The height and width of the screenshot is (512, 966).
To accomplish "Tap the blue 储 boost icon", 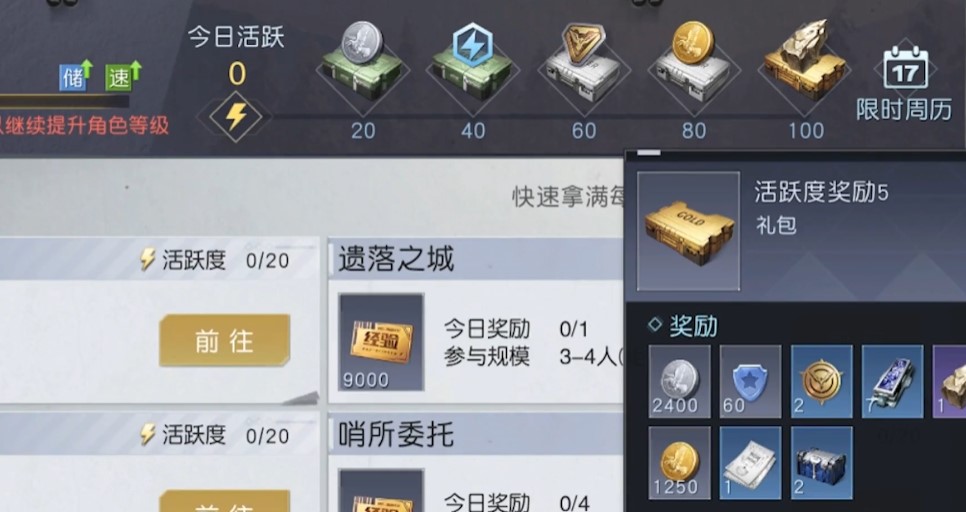I will pos(75,76).
